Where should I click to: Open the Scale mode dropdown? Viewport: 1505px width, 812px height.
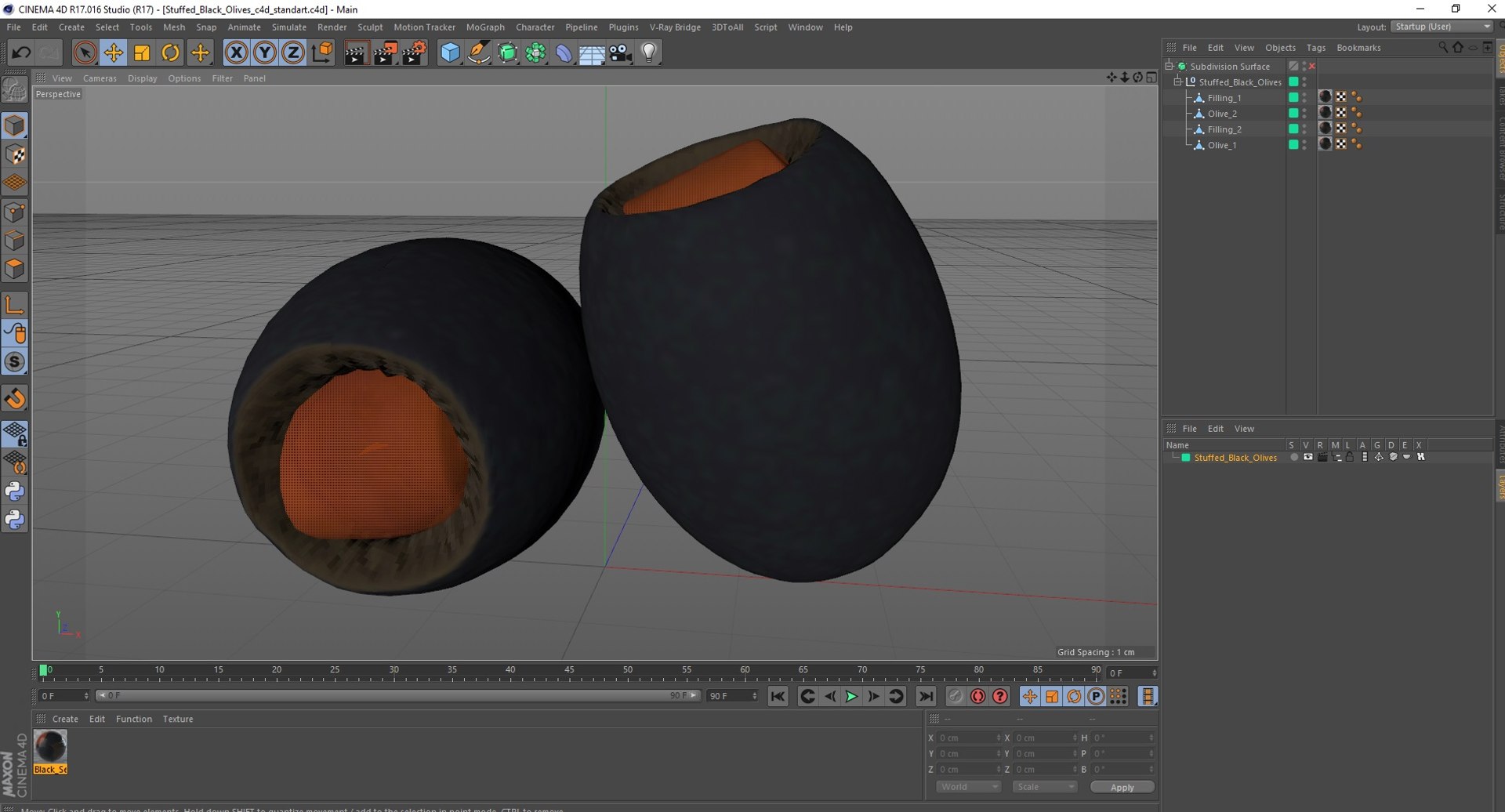click(1044, 787)
